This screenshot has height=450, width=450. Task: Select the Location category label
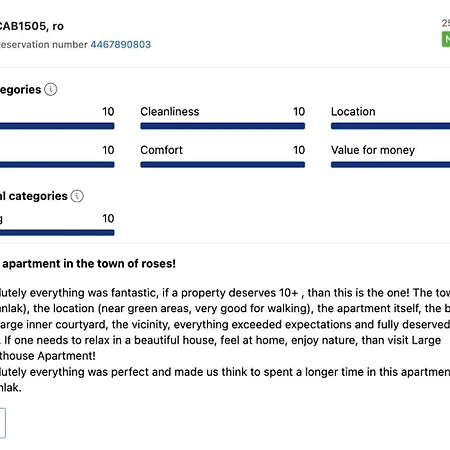tap(353, 111)
